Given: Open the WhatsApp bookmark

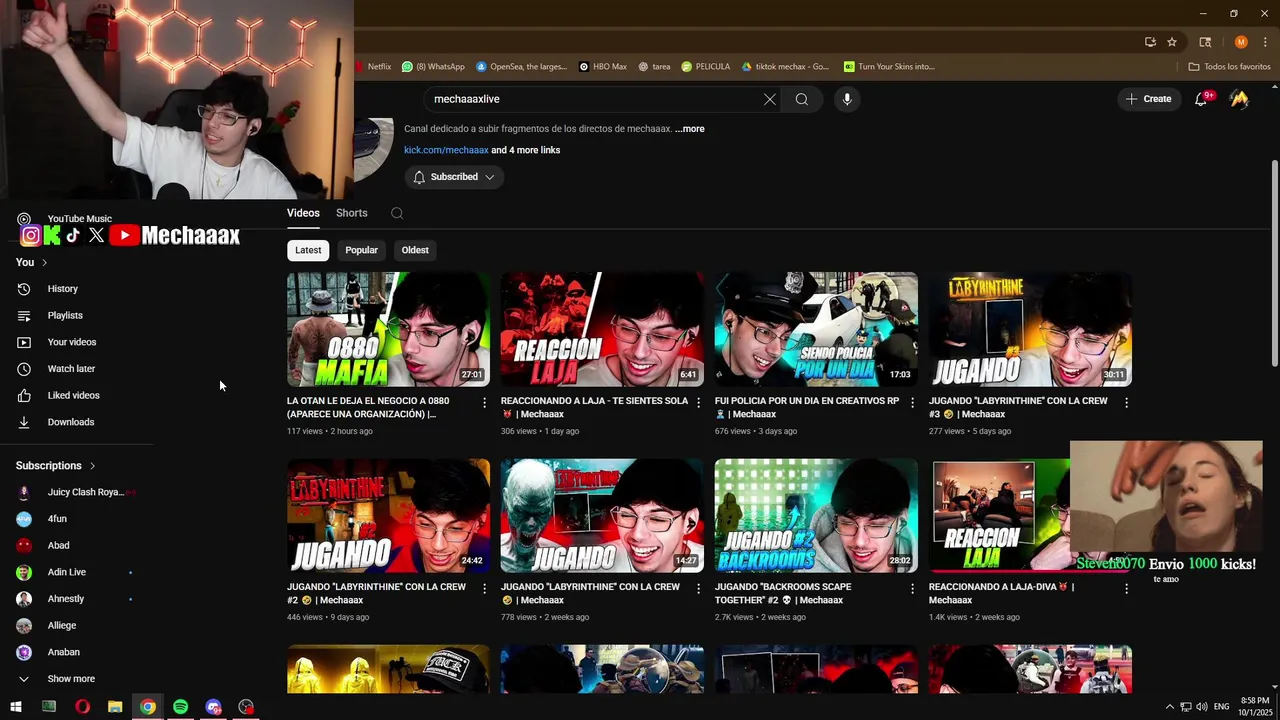Looking at the screenshot, I should pyautogui.click(x=433, y=67).
